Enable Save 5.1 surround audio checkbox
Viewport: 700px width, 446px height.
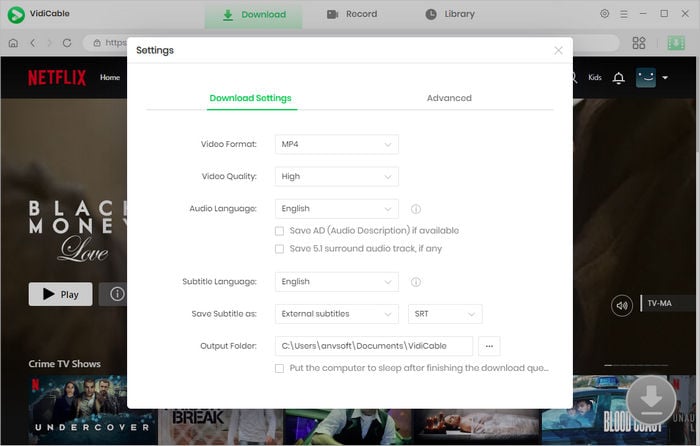[279, 249]
